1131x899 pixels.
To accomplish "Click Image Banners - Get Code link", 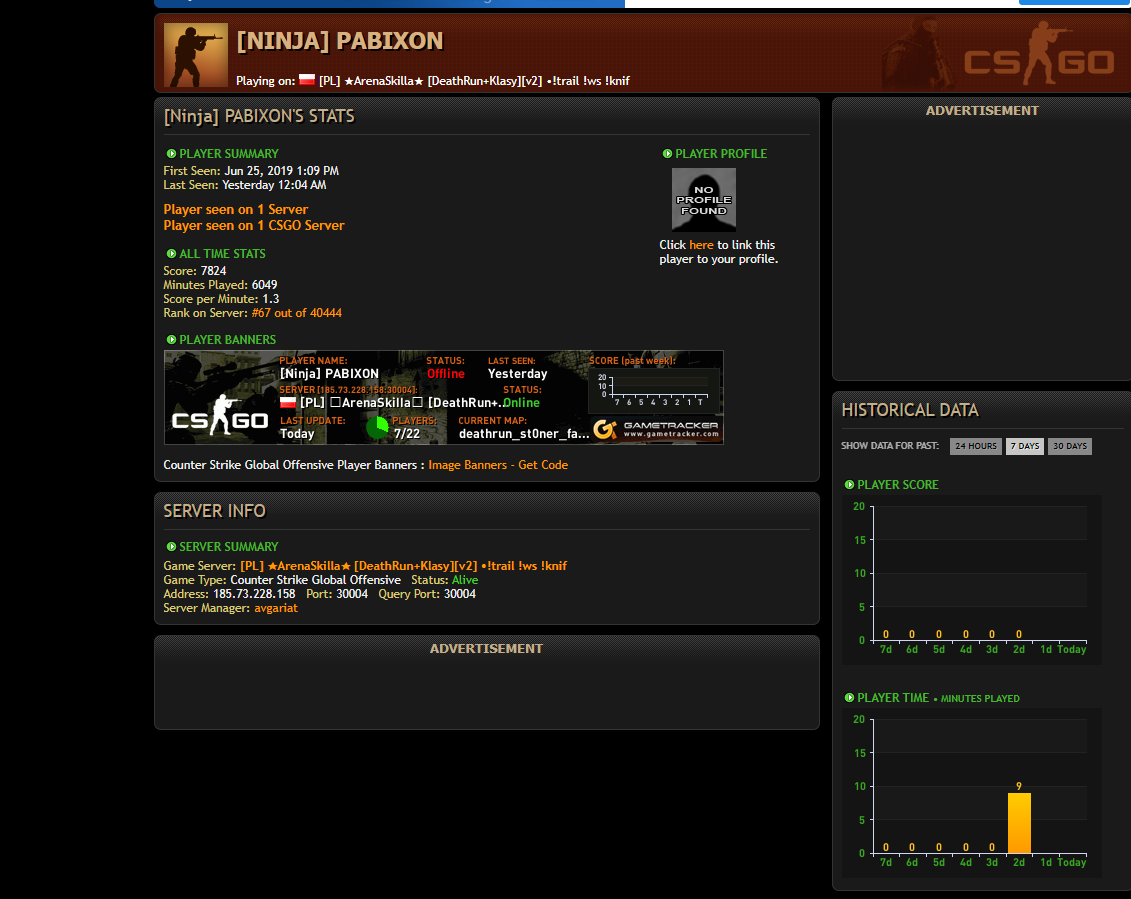I will click(x=498, y=465).
